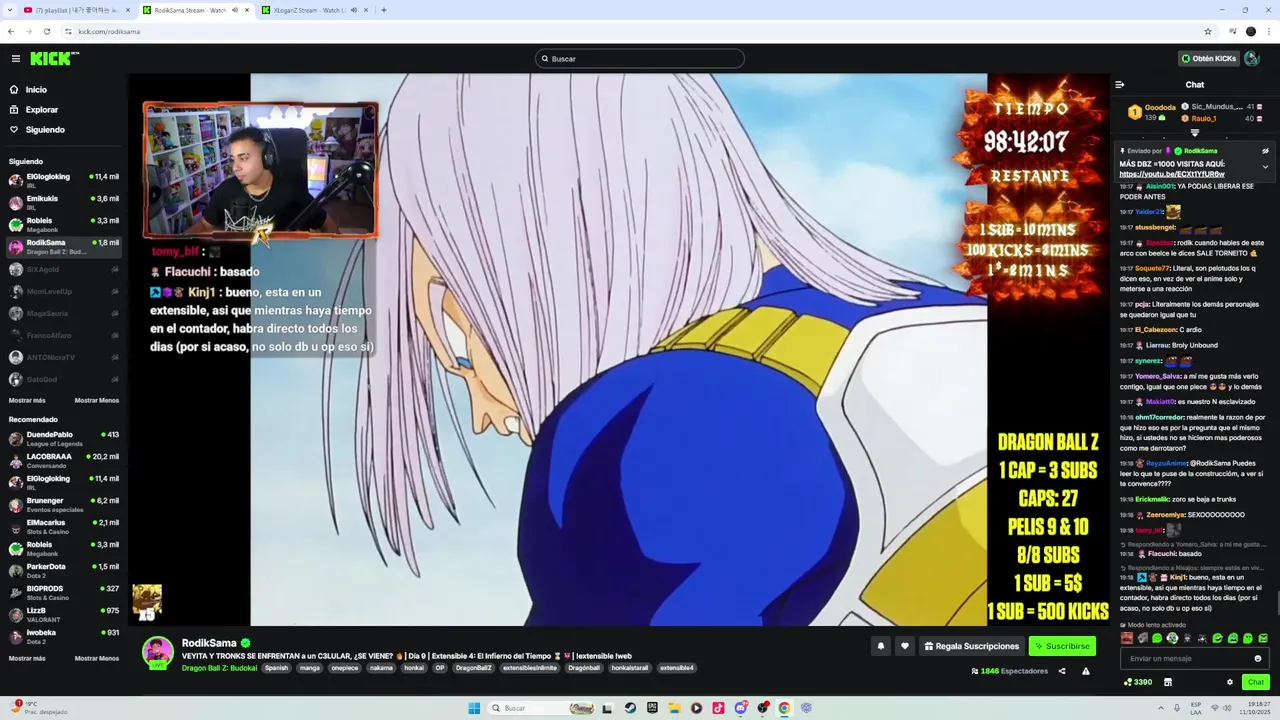Open chat settings gear icon
The image size is (1280, 720).
click(1230, 682)
